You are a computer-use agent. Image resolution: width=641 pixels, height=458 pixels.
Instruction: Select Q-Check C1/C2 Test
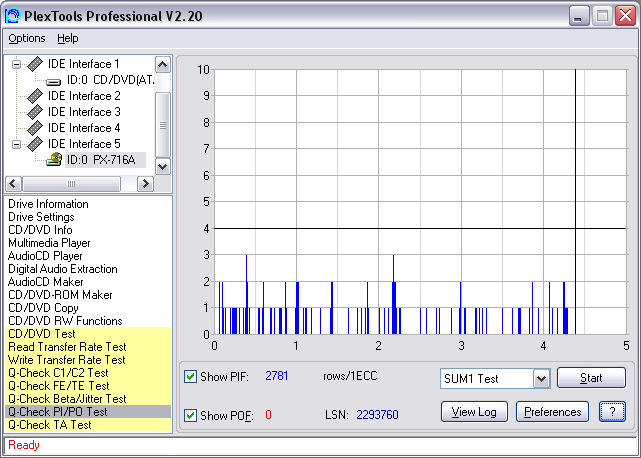88,373
